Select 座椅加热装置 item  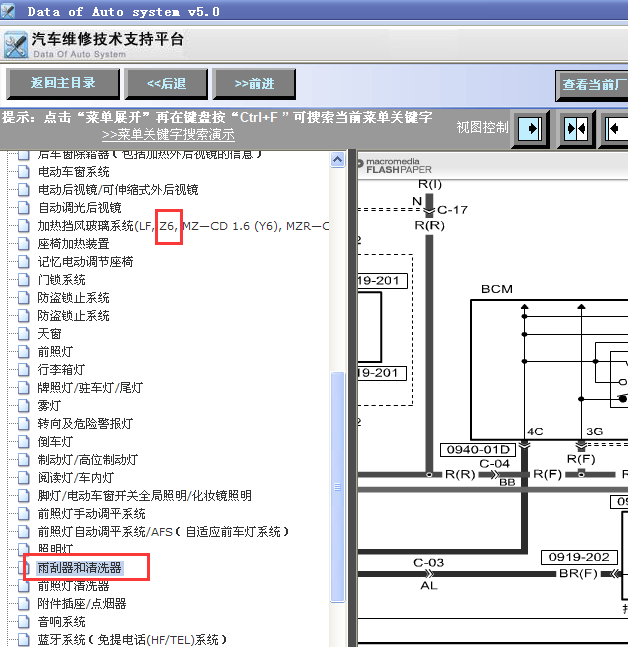[x=73, y=244]
